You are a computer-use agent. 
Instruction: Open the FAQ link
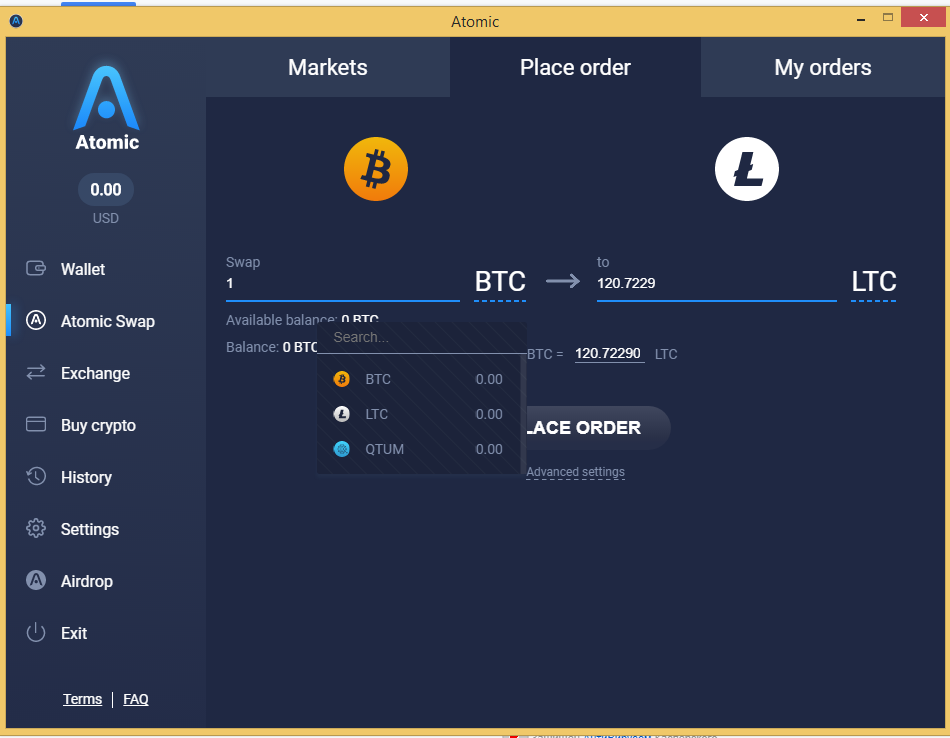point(136,699)
